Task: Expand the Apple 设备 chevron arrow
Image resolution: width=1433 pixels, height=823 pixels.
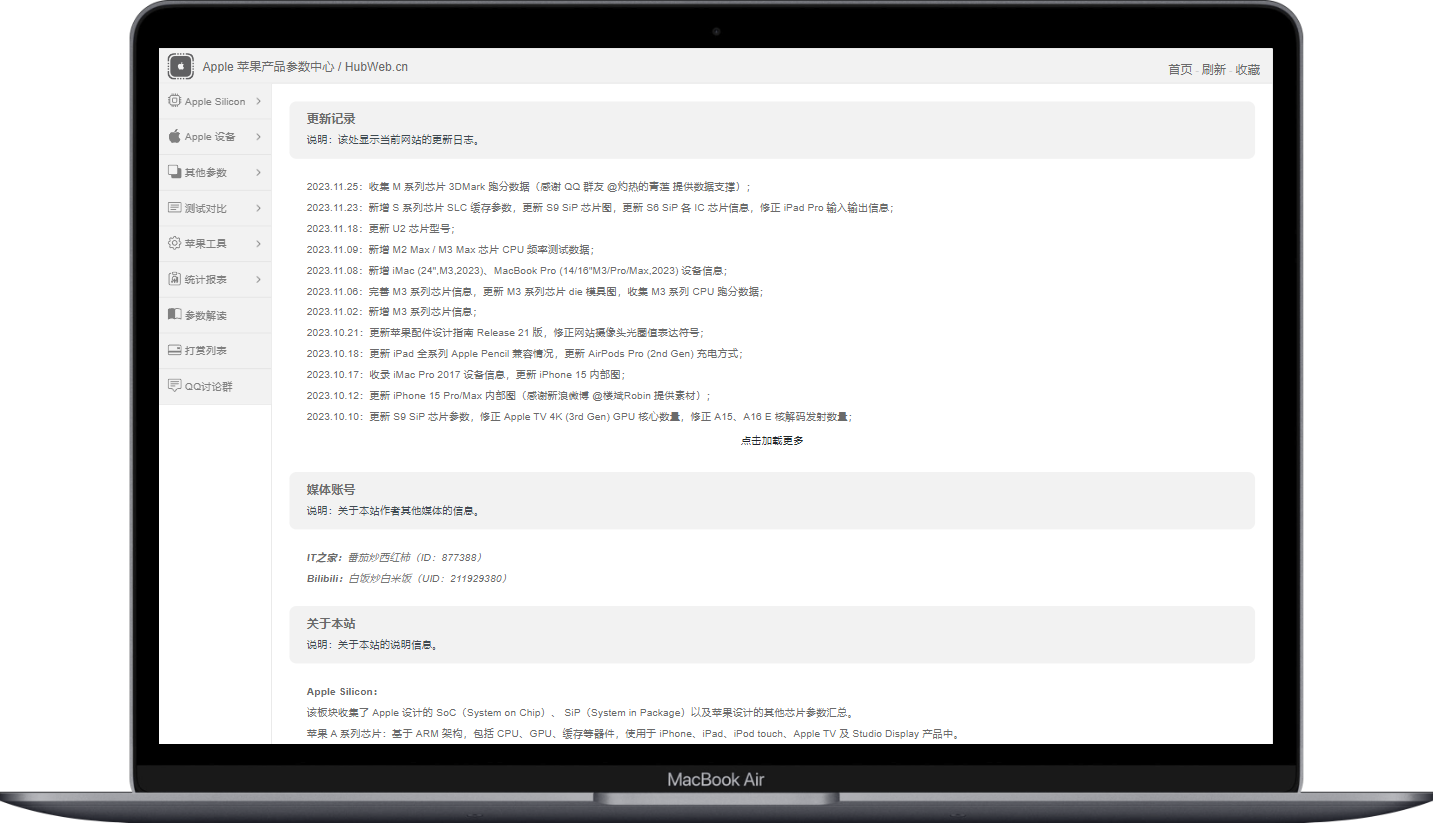Action: (x=258, y=137)
